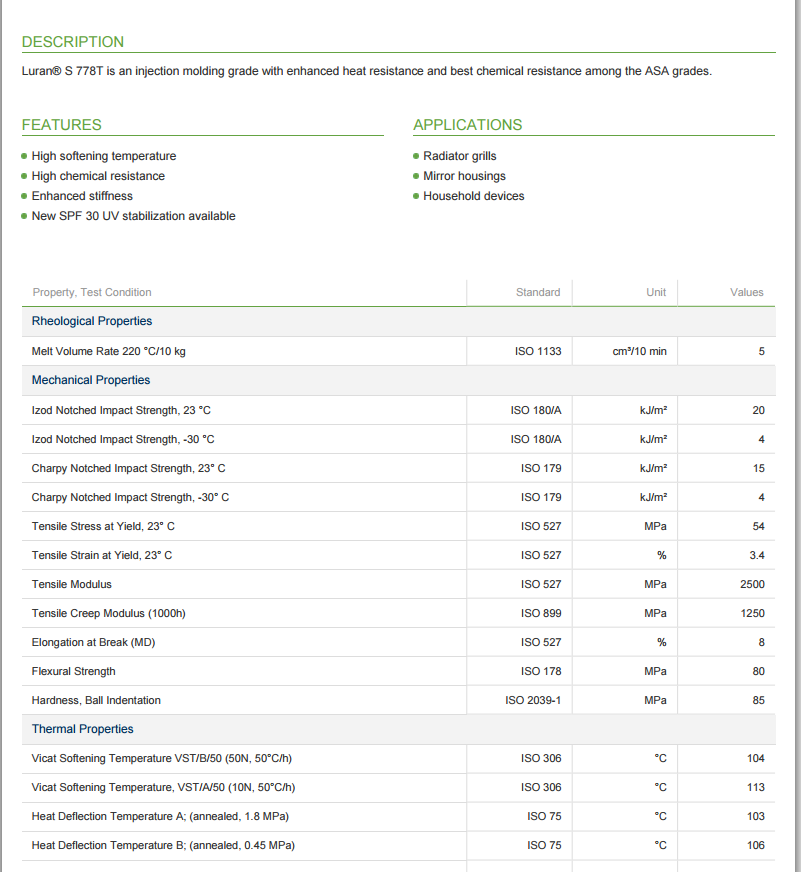Click the FEATURES section heading
801x872 pixels.
coord(62,125)
